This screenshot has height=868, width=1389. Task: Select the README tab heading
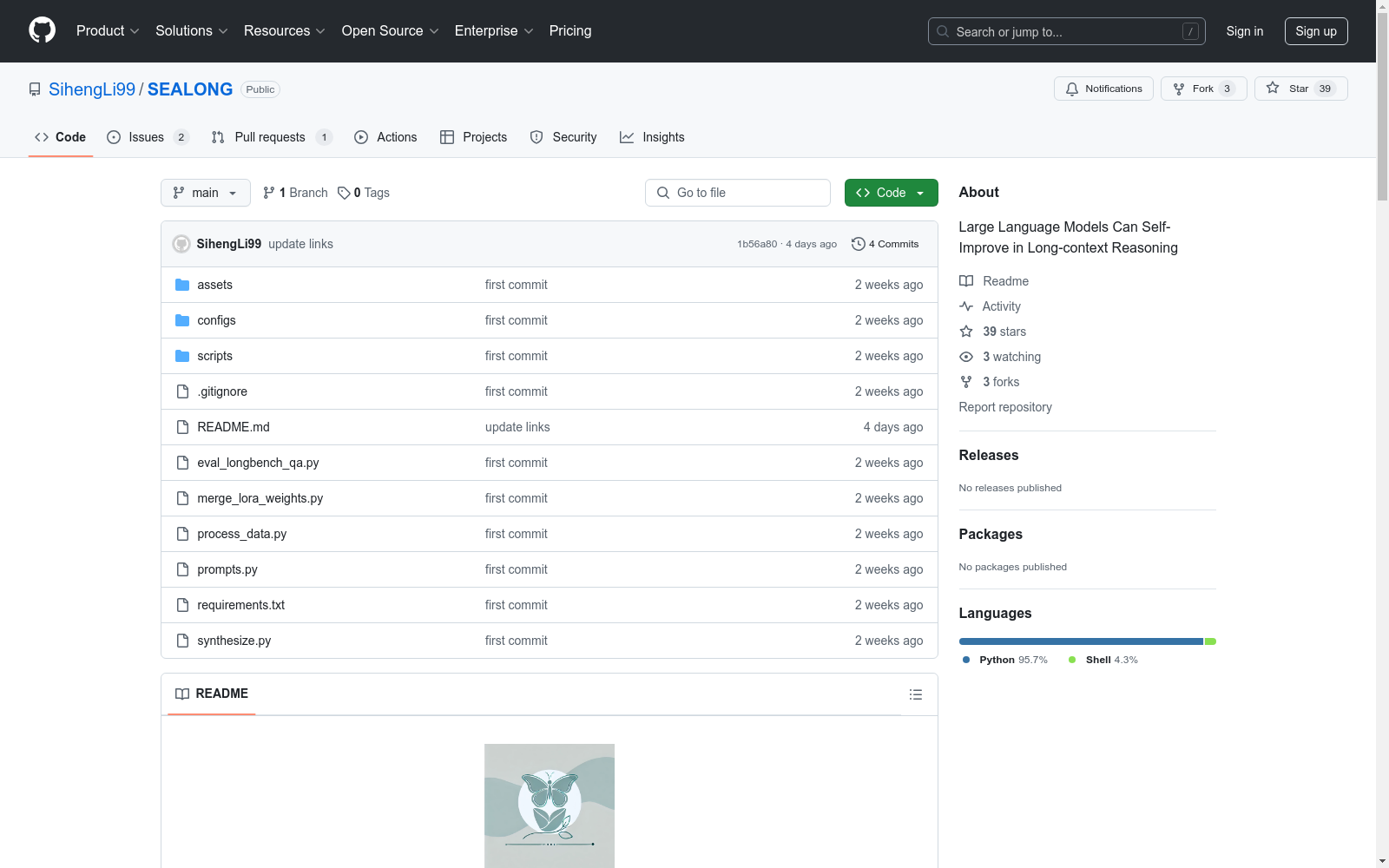click(212, 694)
